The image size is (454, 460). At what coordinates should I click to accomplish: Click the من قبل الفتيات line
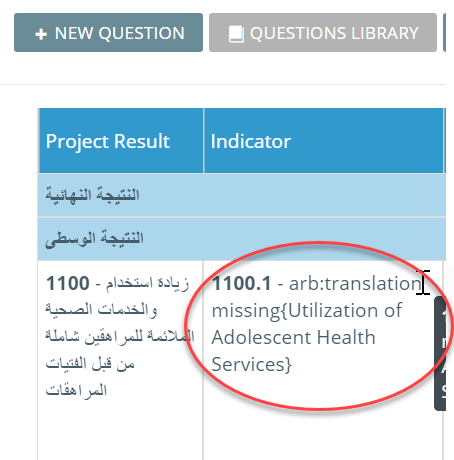click(90, 363)
